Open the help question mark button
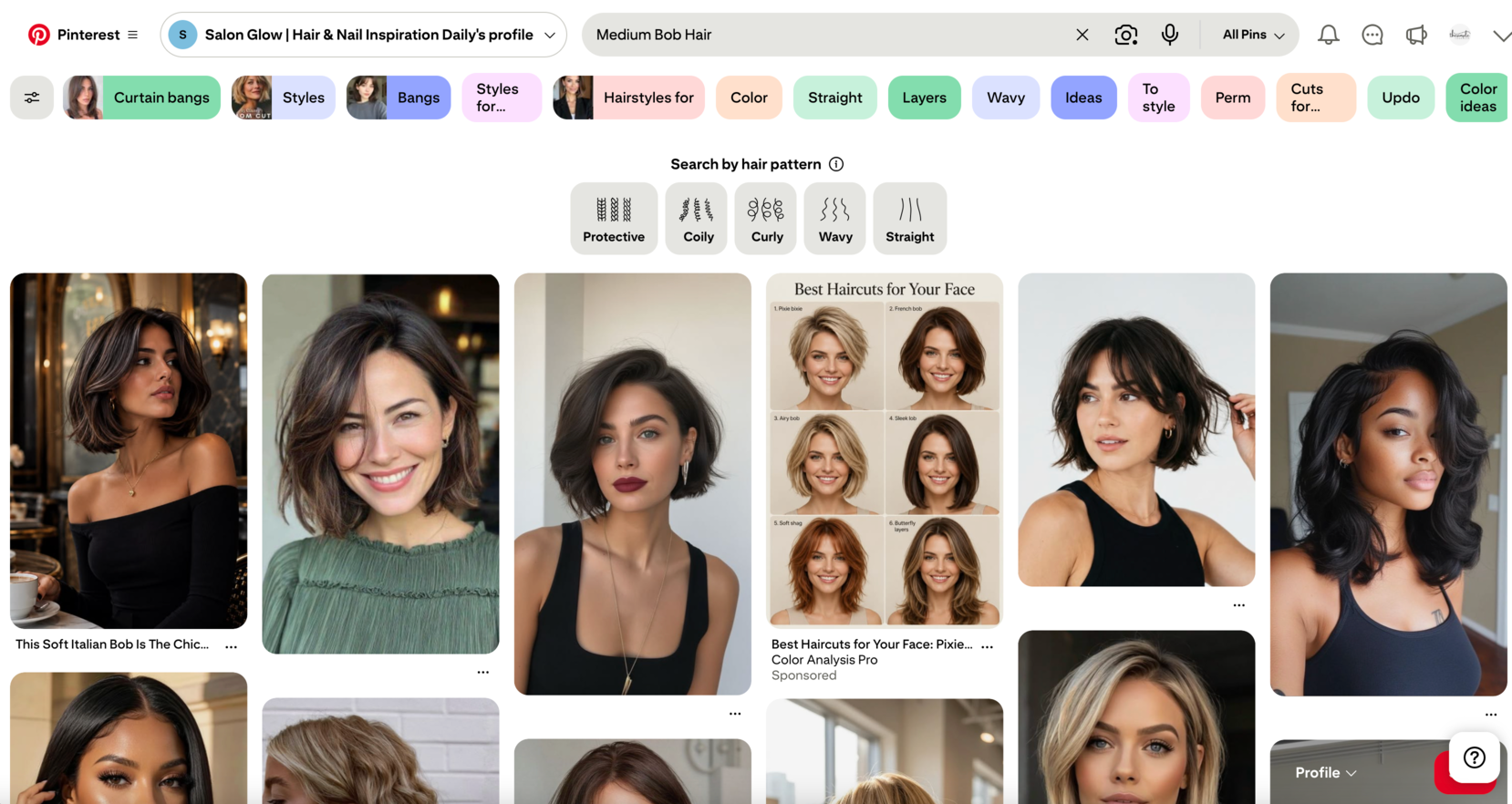The width and height of the screenshot is (1512, 804). [x=1475, y=758]
